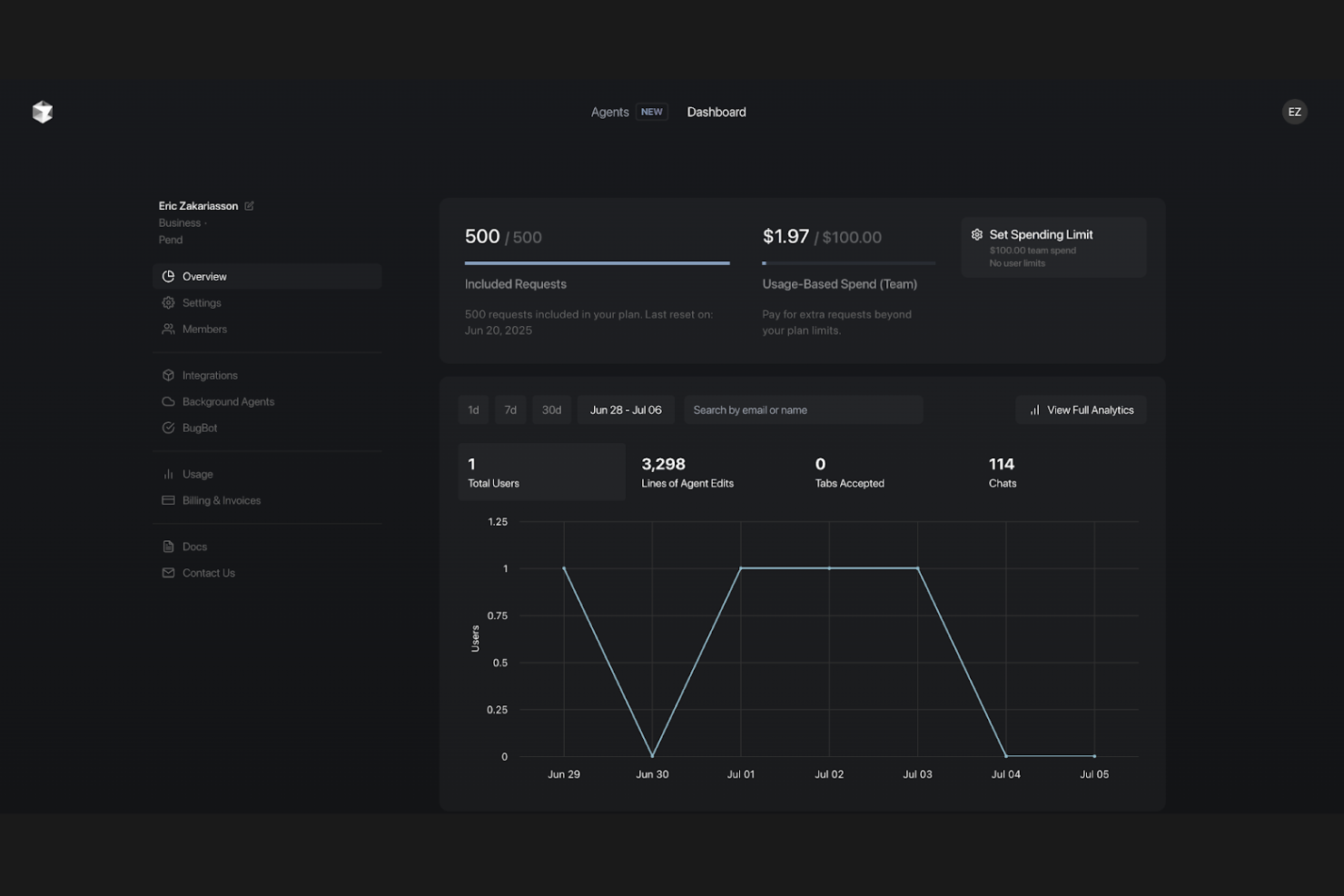Click the Settings gear icon in sidebar
Image resolution: width=1344 pixels, height=896 pixels.
tap(168, 303)
